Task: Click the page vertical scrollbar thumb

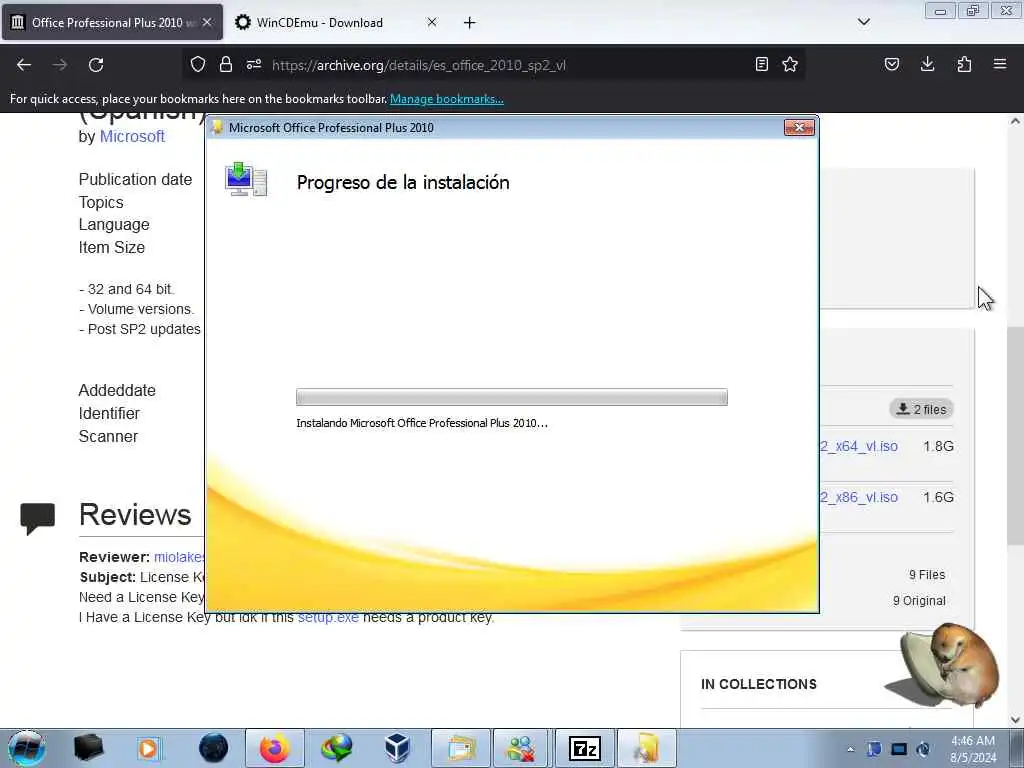Action: [1015, 436]
